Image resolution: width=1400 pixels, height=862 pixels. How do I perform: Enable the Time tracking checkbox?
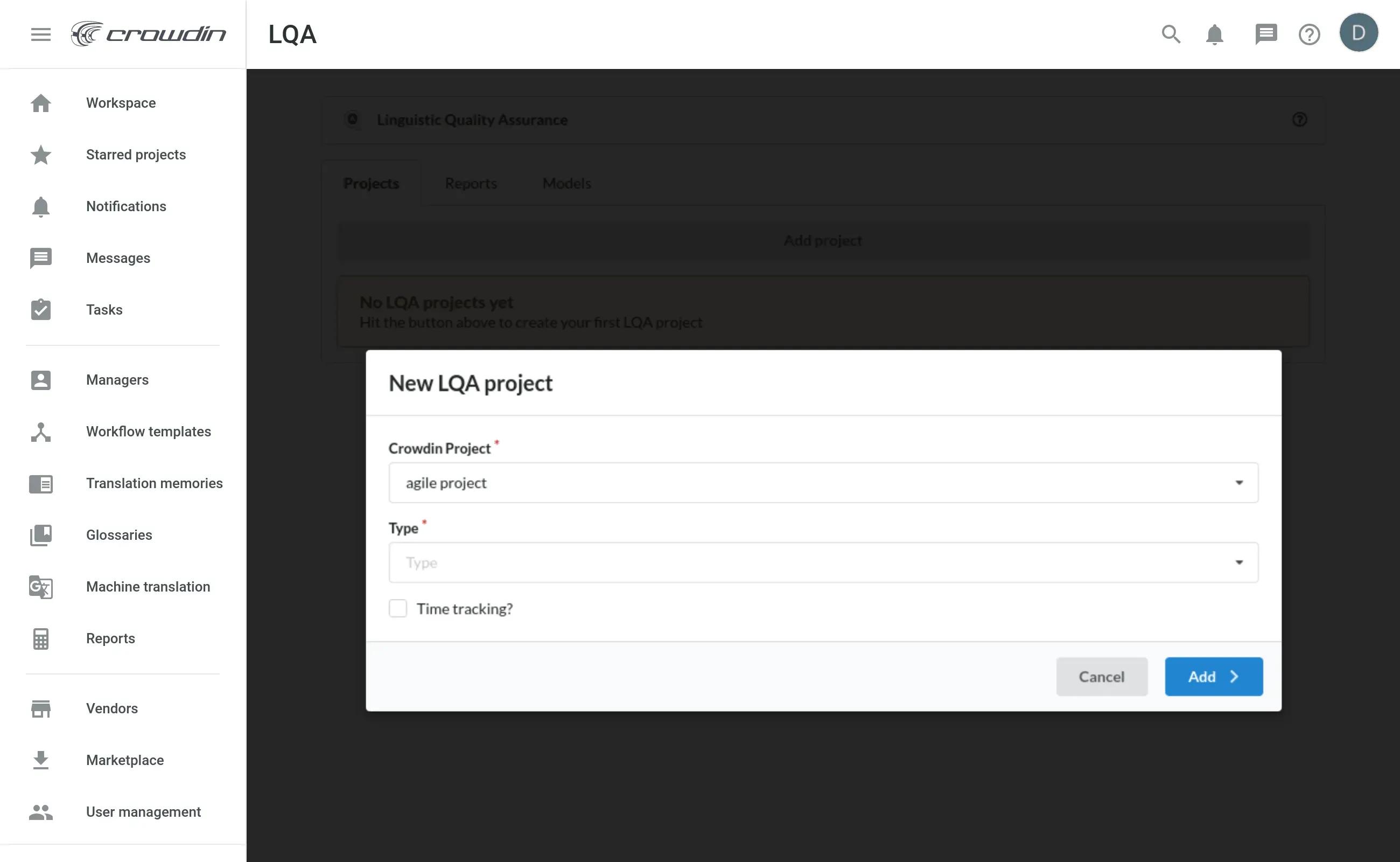[398, 608]
